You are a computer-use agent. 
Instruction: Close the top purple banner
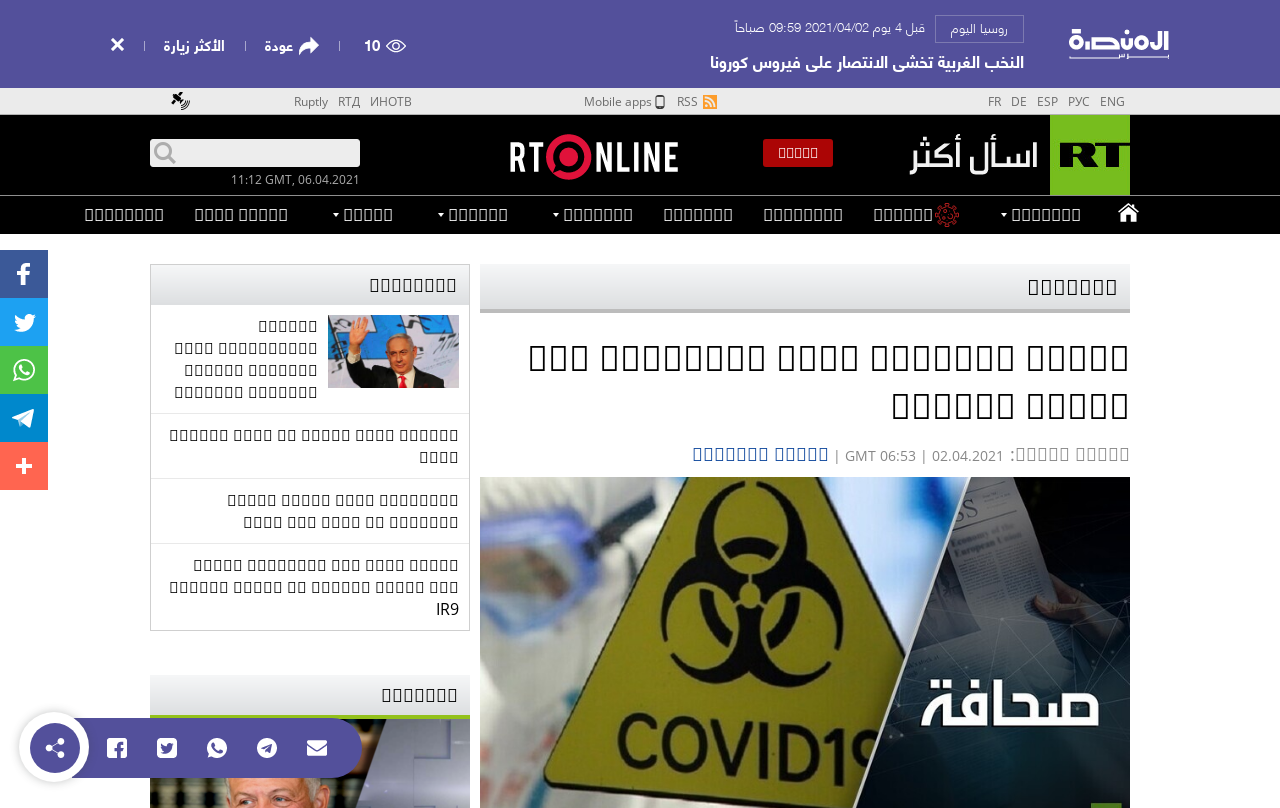pyautogui.click(x=117, y=45)
